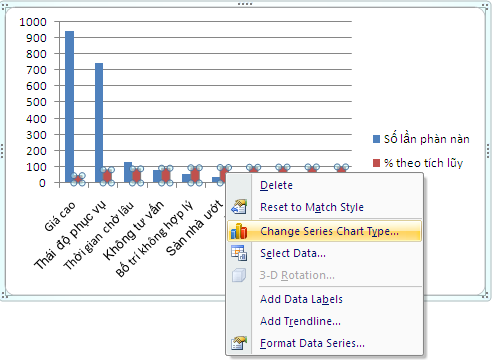Select legend text % theo tích lũy
Viewport: 493px width, 361px height.
[x=423, y=163]
